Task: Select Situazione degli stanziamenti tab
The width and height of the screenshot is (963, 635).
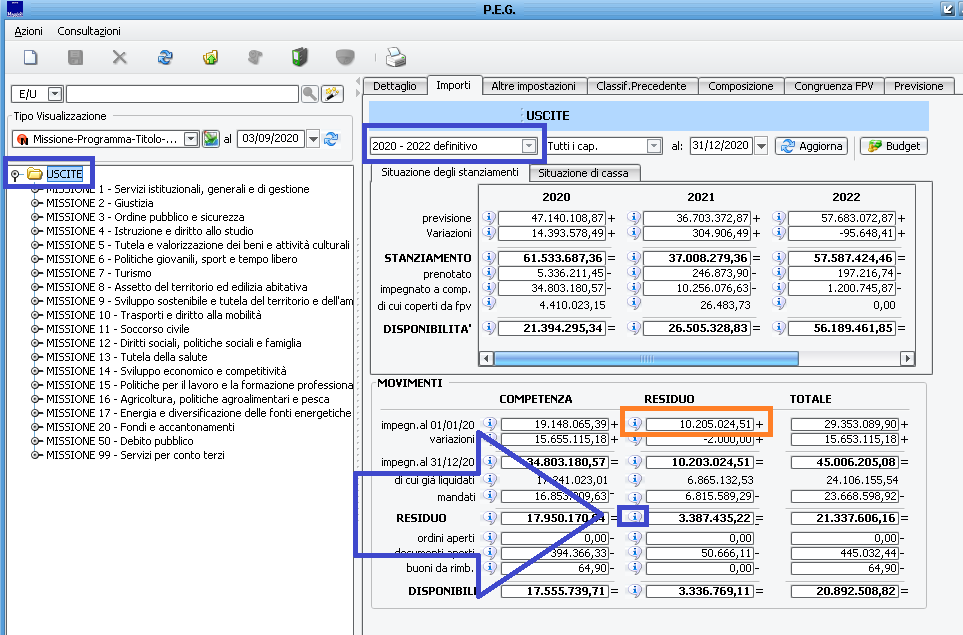Action: pos(450,173)
